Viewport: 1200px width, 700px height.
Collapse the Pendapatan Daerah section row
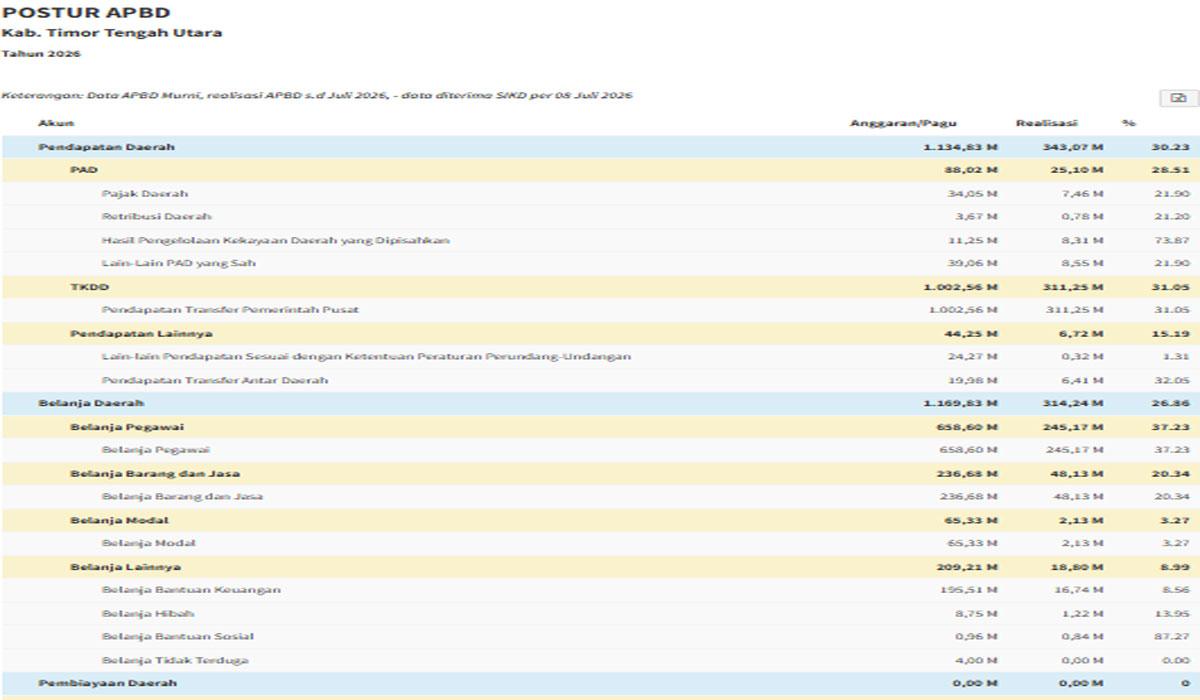[600, 147]
